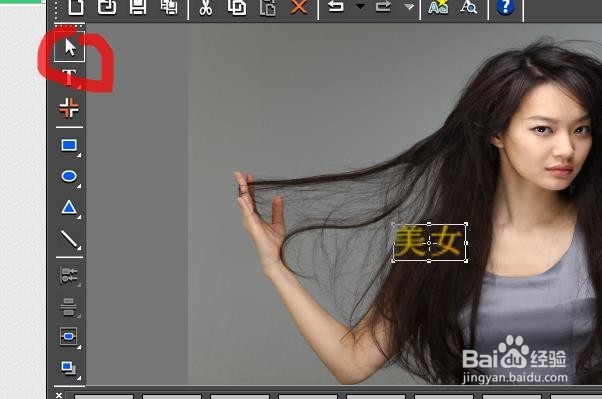Image resolution: width=602 pixels, height=399 pixels.
Task: Select the Triangle shape tool
Action: click(x=69, y=208)
